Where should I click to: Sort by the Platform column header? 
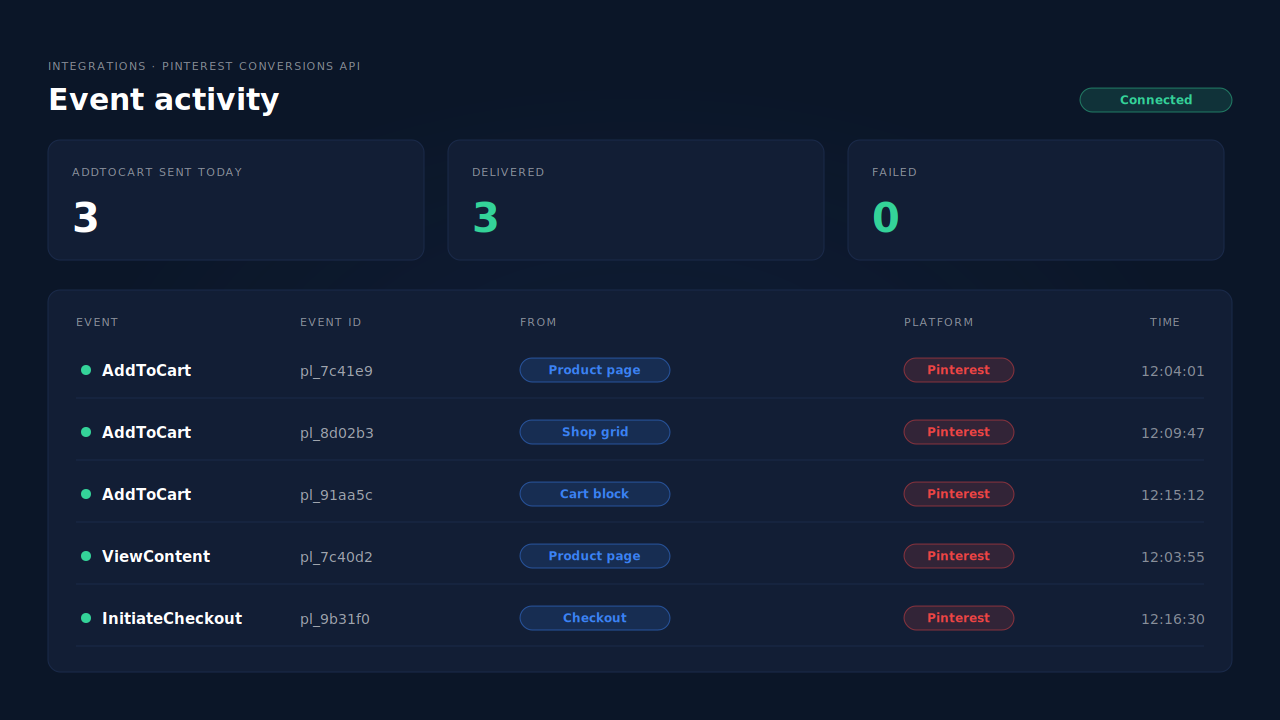click(939, 322)
